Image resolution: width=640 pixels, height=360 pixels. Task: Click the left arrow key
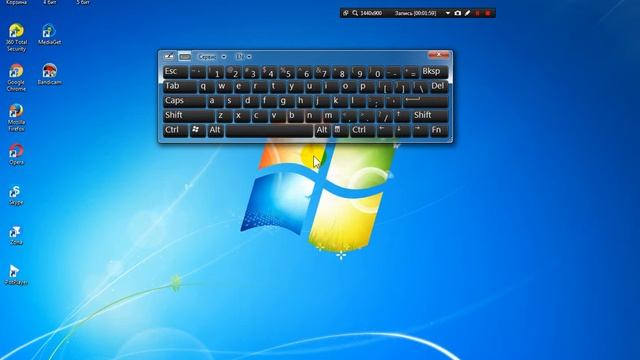pos(384,130)
